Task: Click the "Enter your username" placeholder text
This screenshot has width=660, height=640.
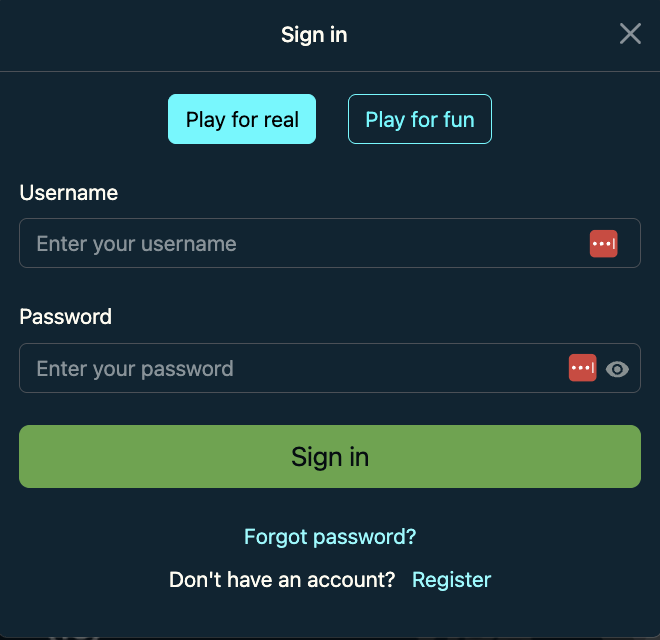Action: (x=137, y=244)
